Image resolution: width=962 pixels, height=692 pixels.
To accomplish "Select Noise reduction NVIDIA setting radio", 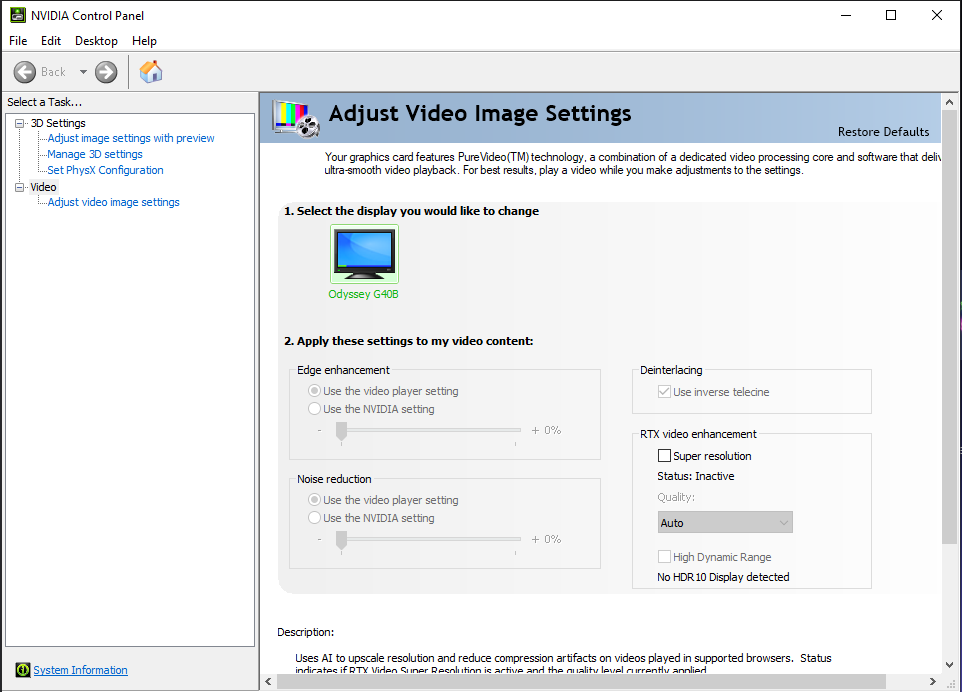I will pos(315,518).
